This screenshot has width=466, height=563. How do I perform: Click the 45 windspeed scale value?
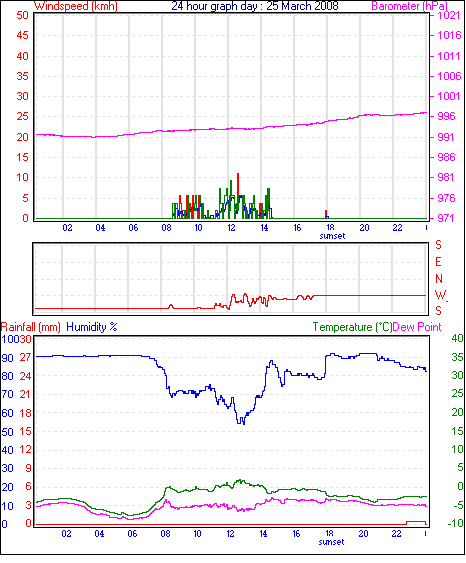(23, 36)
